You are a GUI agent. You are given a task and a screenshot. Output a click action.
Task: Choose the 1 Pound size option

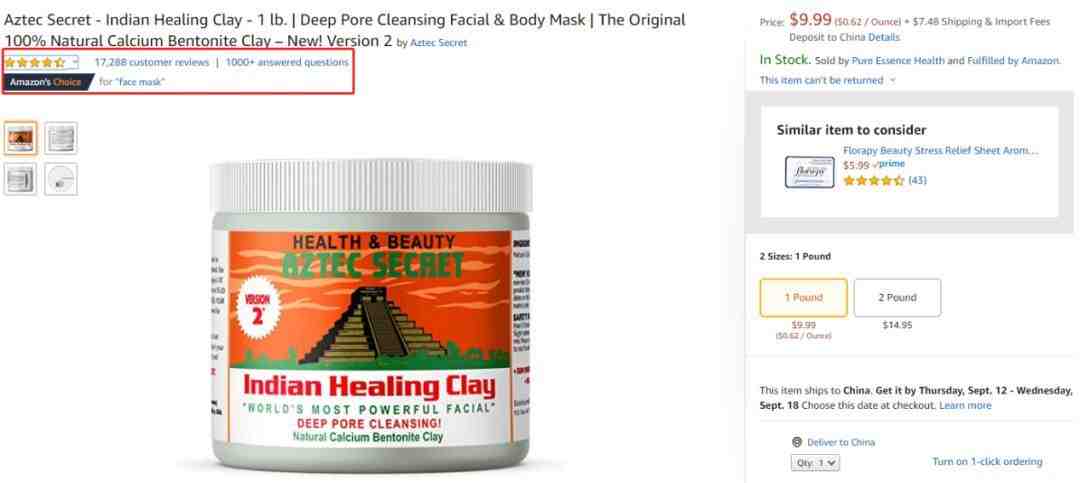point(803,298)
